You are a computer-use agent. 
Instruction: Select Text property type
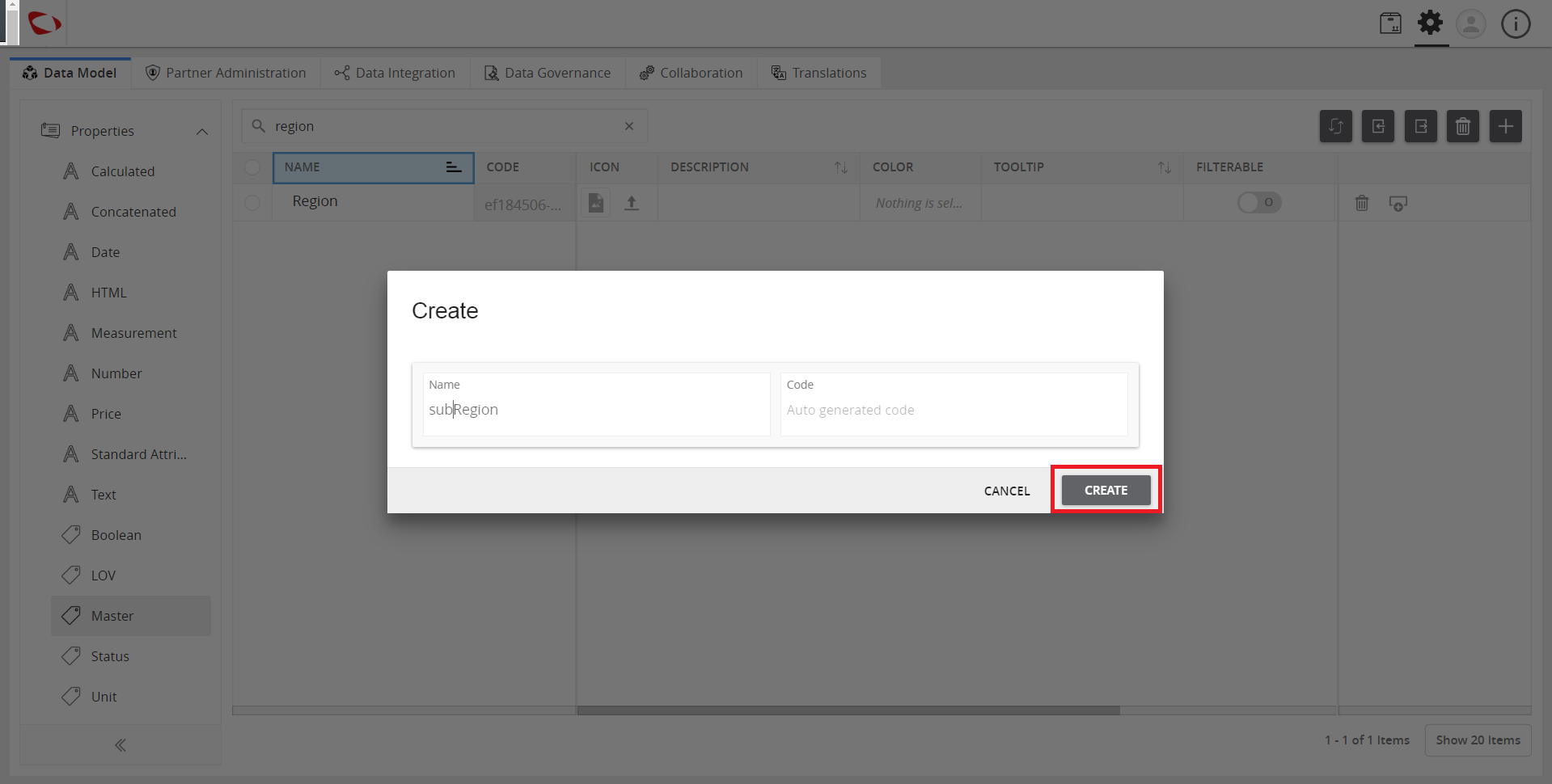pos(130,495)
